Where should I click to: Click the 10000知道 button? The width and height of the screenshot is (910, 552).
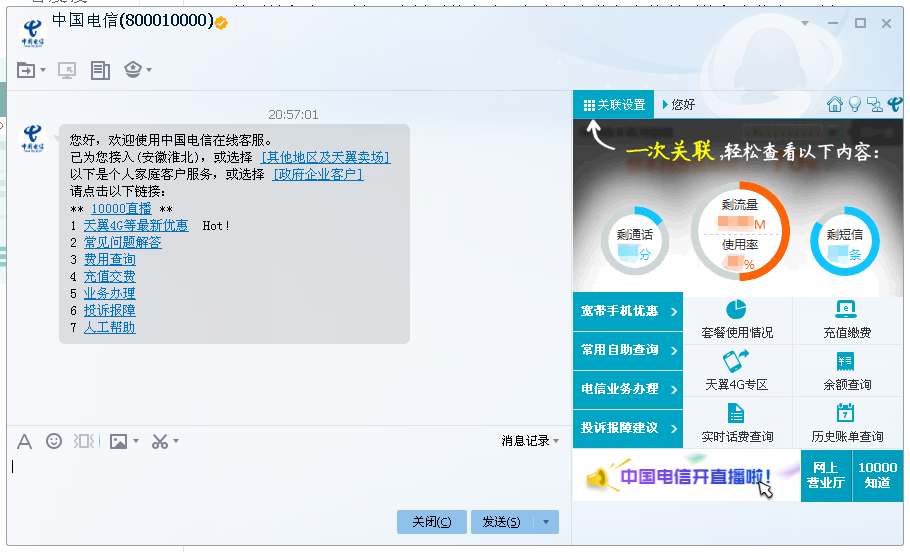[x=878, y=475]
